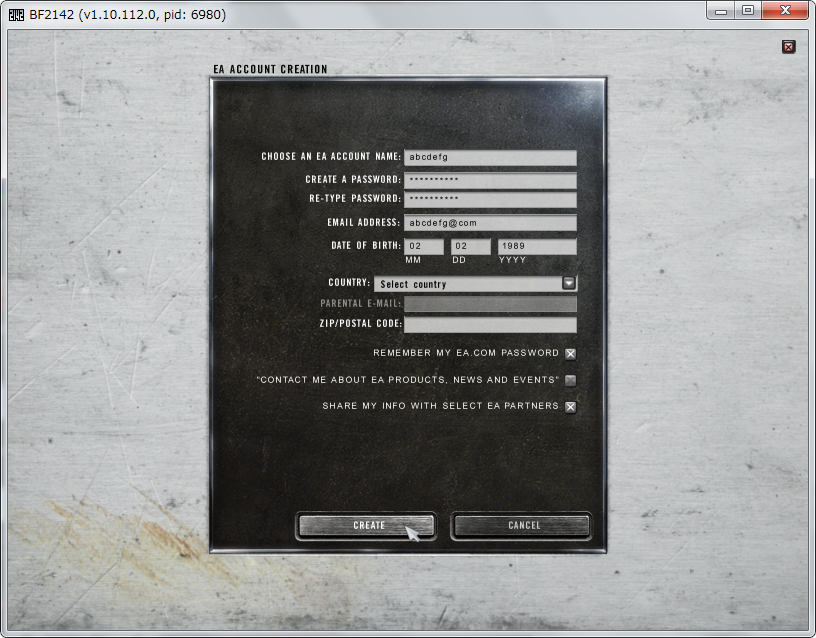Click the red in-game close icon

(x=788, y=47)
